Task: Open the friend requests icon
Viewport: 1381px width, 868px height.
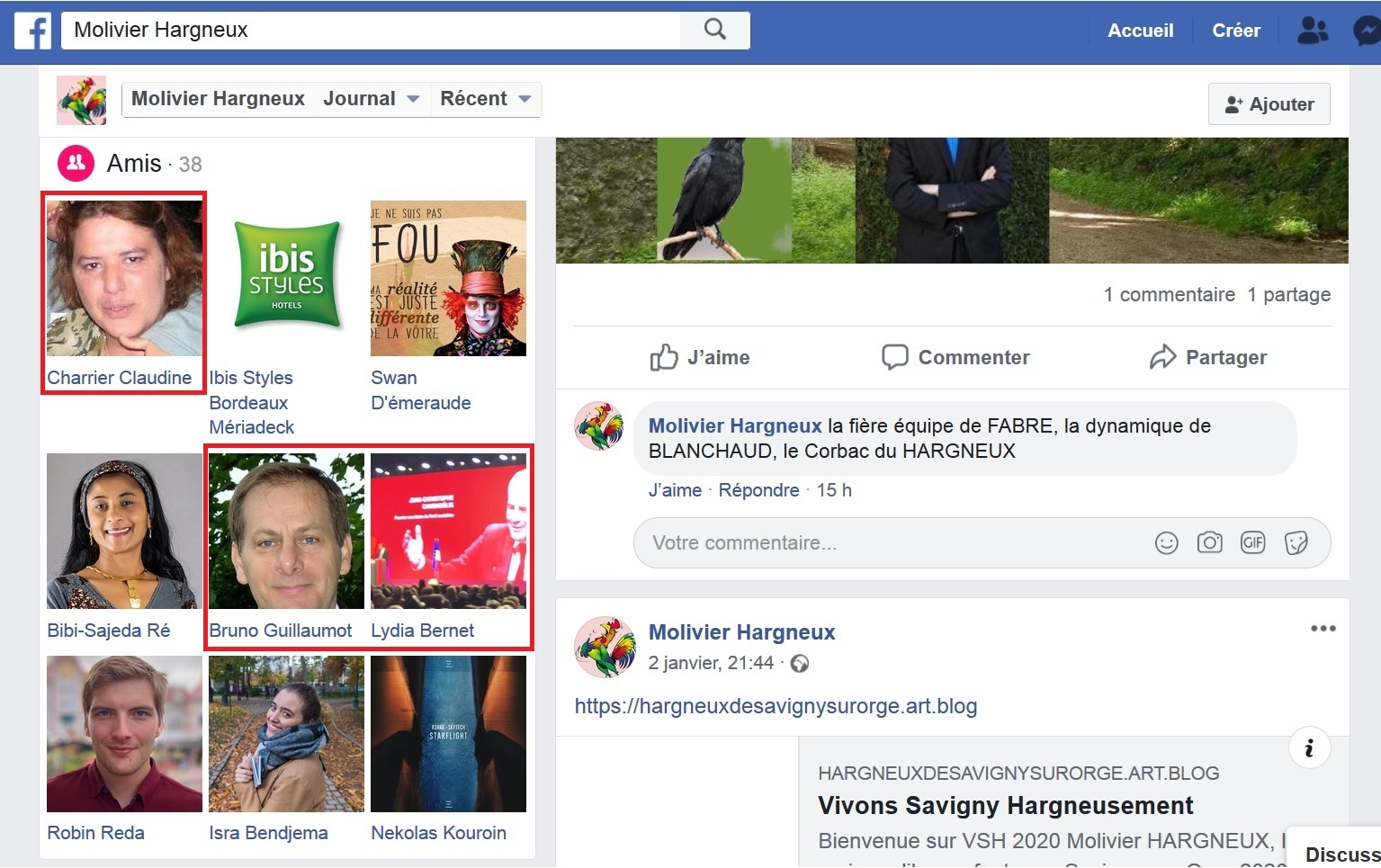Action: [1312, 31]
